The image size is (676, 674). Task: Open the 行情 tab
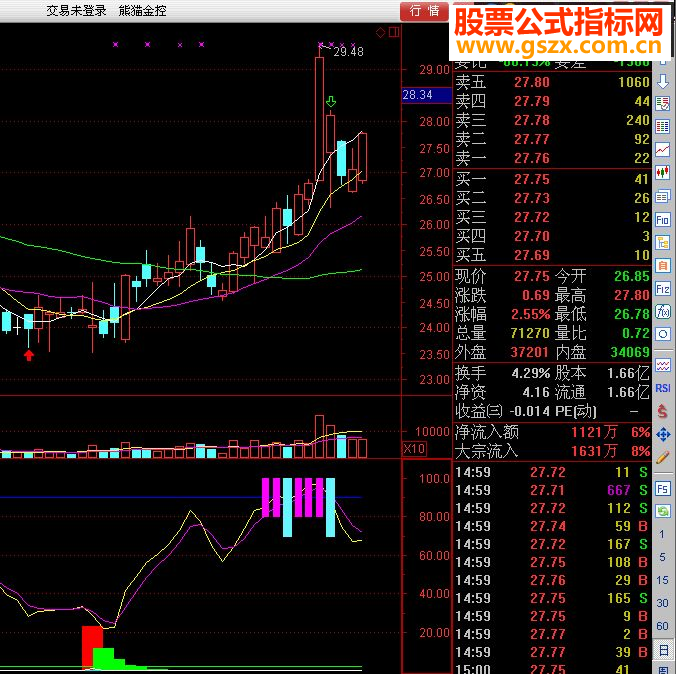pos(424,11)
